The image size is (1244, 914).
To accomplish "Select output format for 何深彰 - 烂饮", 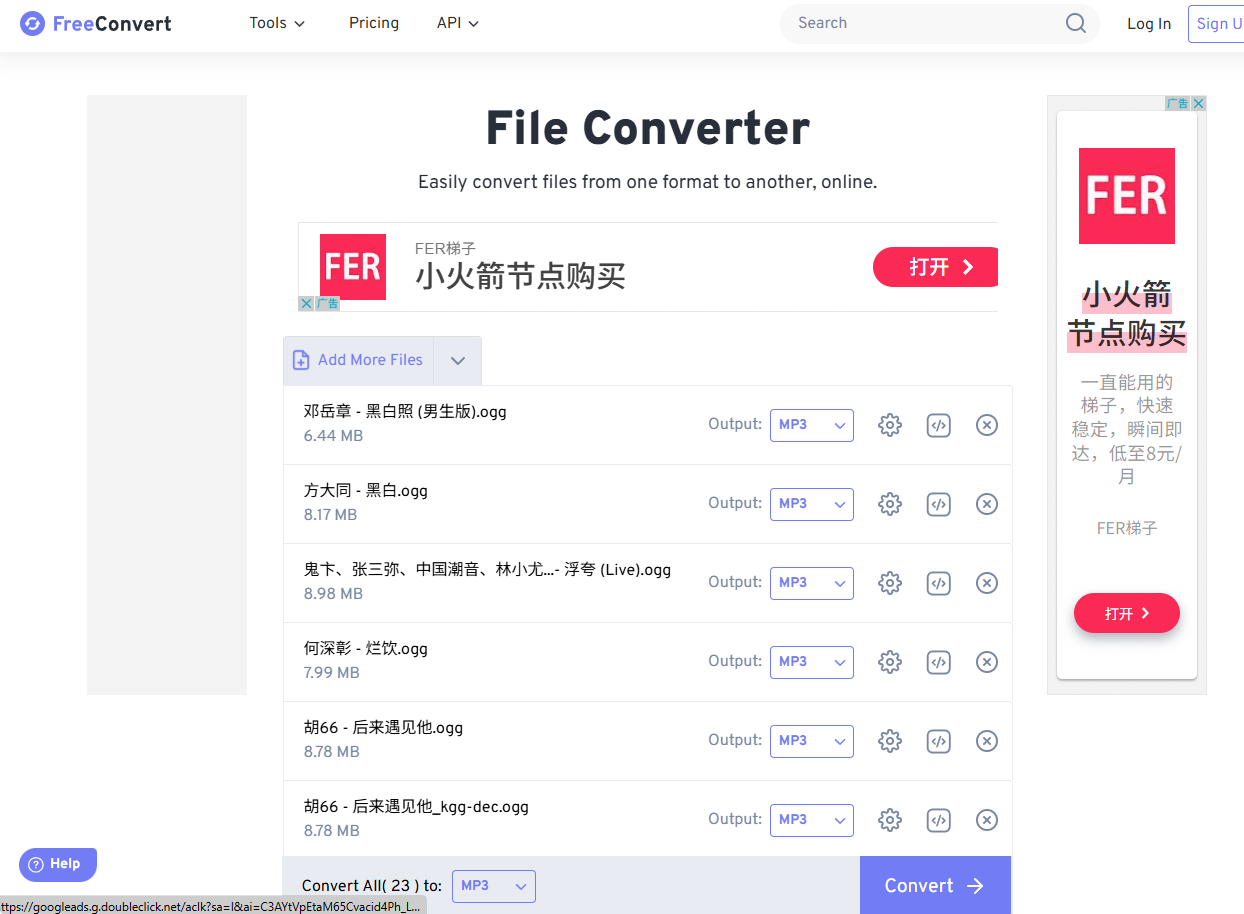I will [x=812, y=662].
